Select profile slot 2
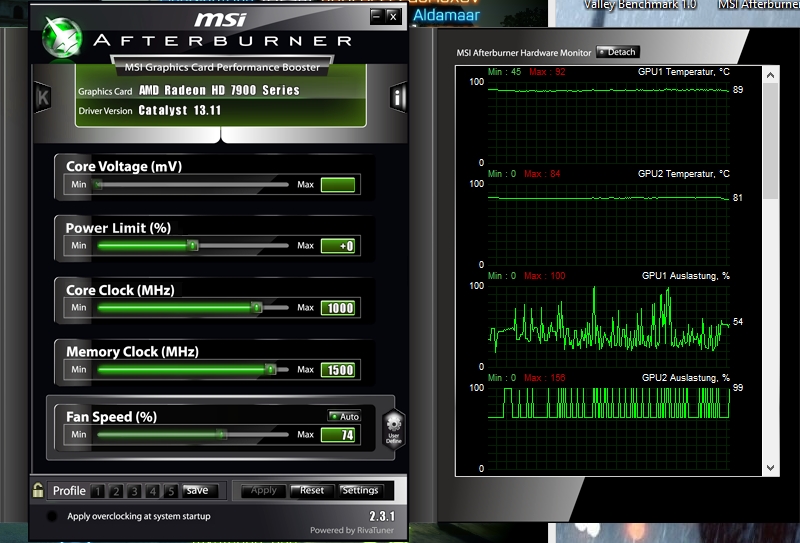Image resolution: width=800 pixels, height=543 pixels. coord(116,491)
